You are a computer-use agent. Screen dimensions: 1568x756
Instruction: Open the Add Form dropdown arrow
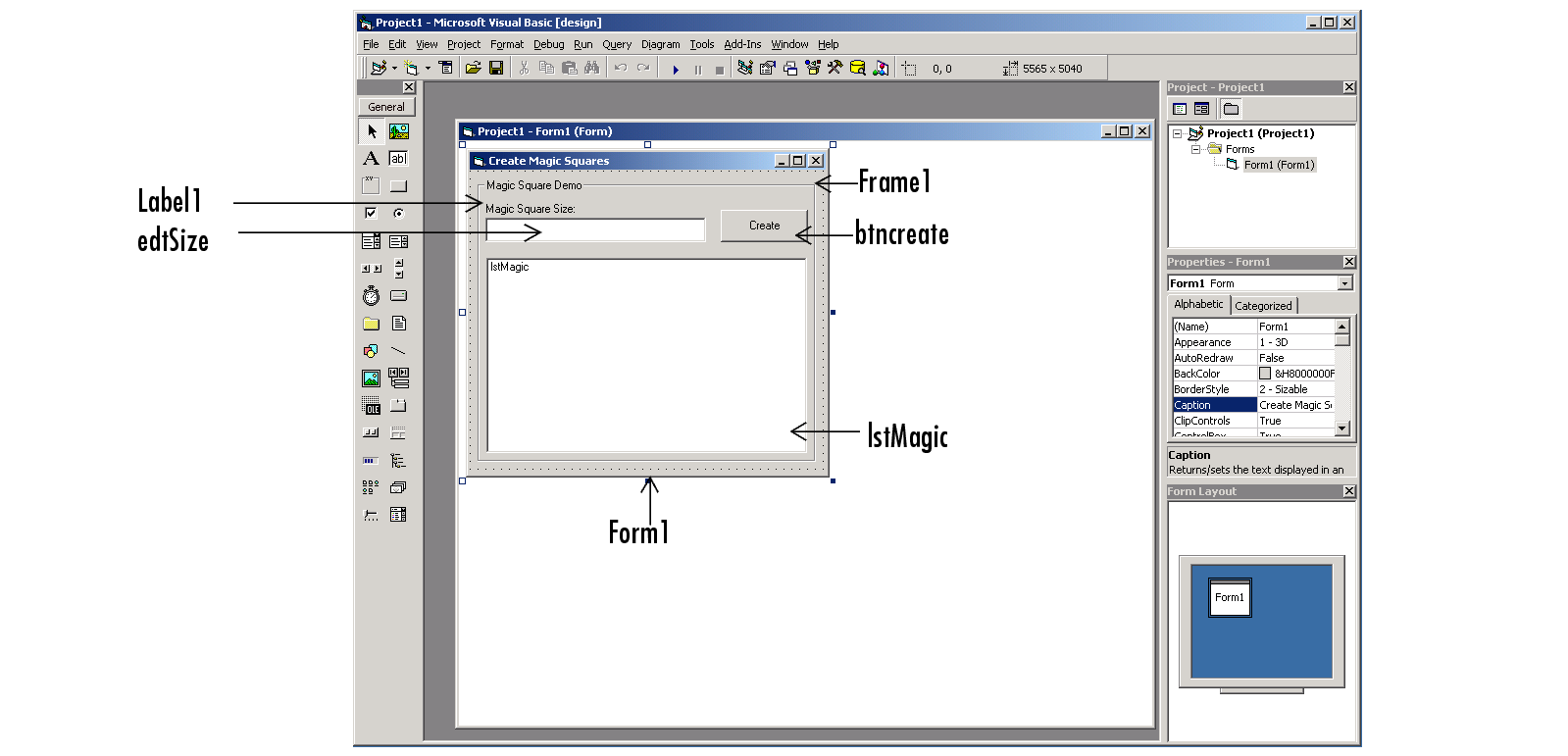tap(428, 69)
